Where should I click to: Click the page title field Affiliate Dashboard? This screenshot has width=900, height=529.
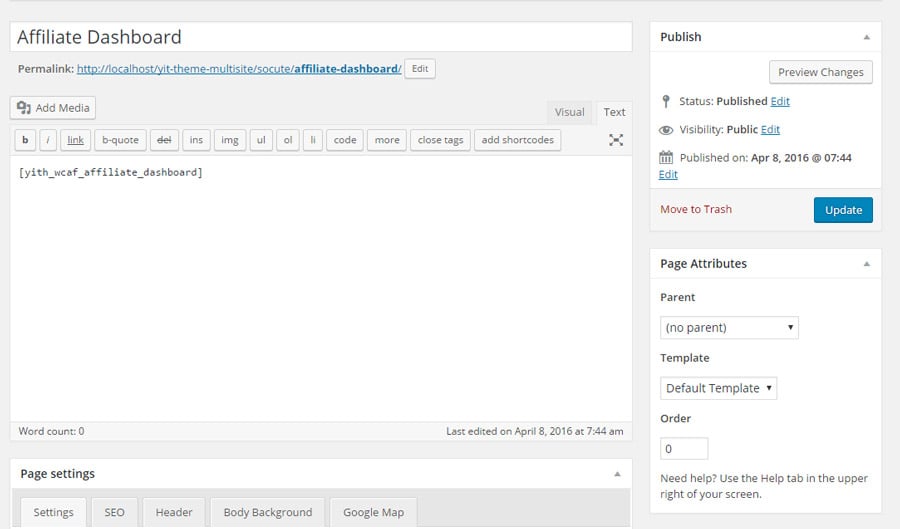[x=321, y=37]
